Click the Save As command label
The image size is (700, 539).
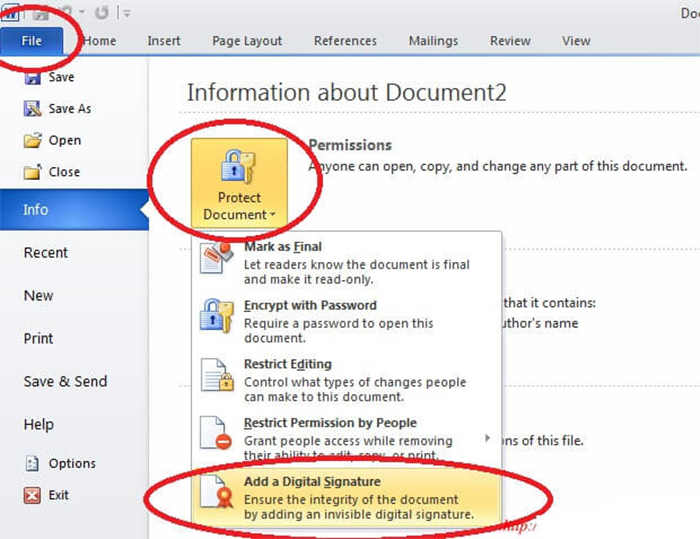click(x=70, y=109)
